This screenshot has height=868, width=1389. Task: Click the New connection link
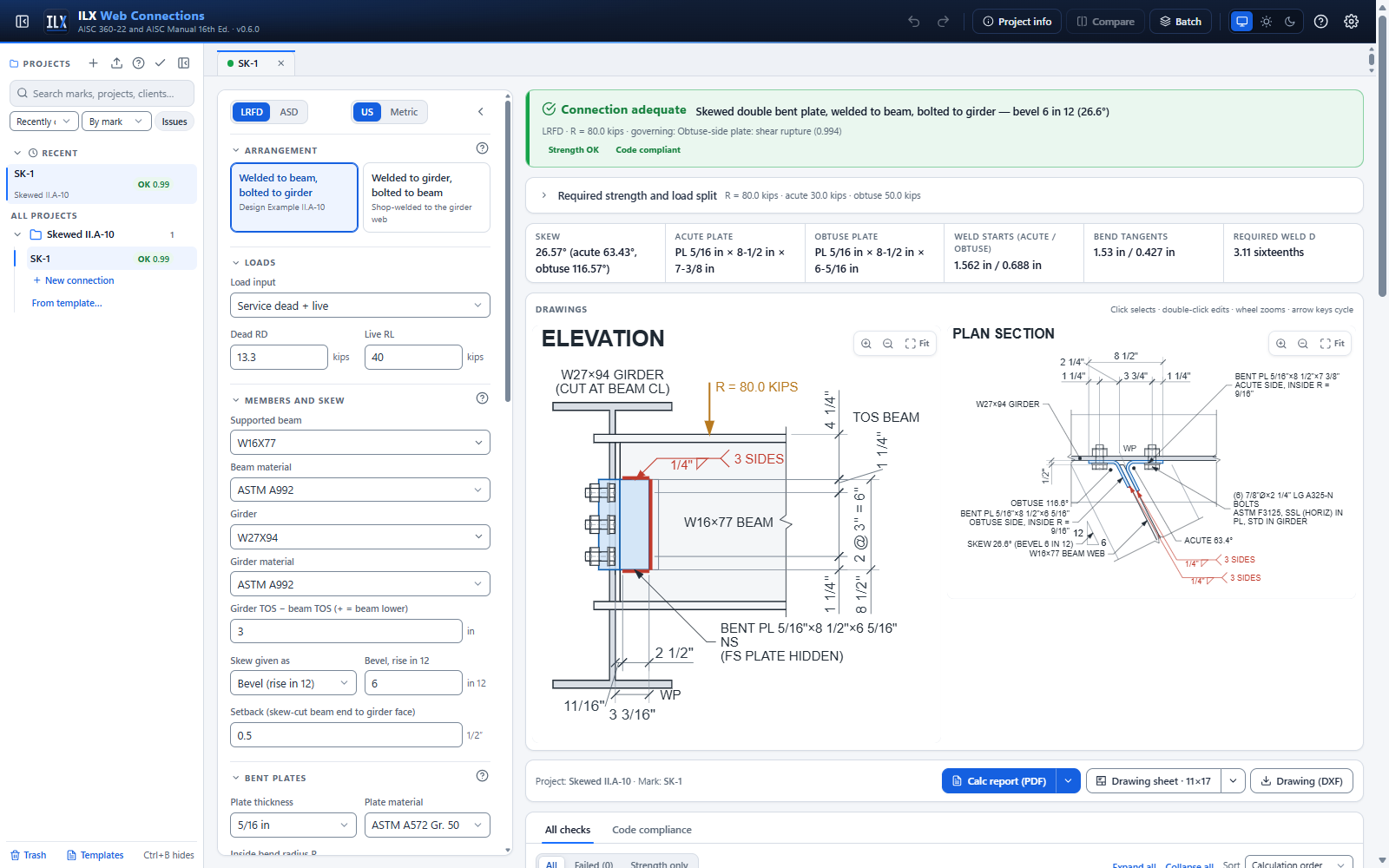[x=80, y=280]
